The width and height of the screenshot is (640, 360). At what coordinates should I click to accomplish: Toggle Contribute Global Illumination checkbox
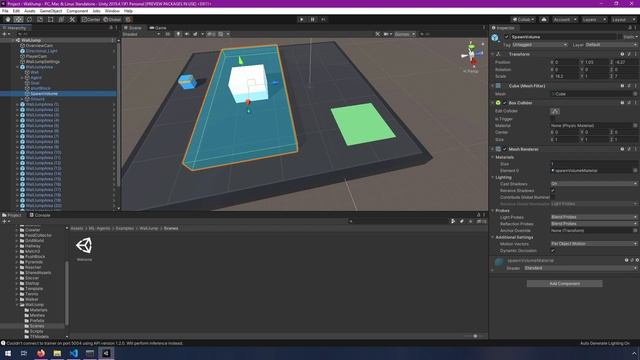[553, 197]
